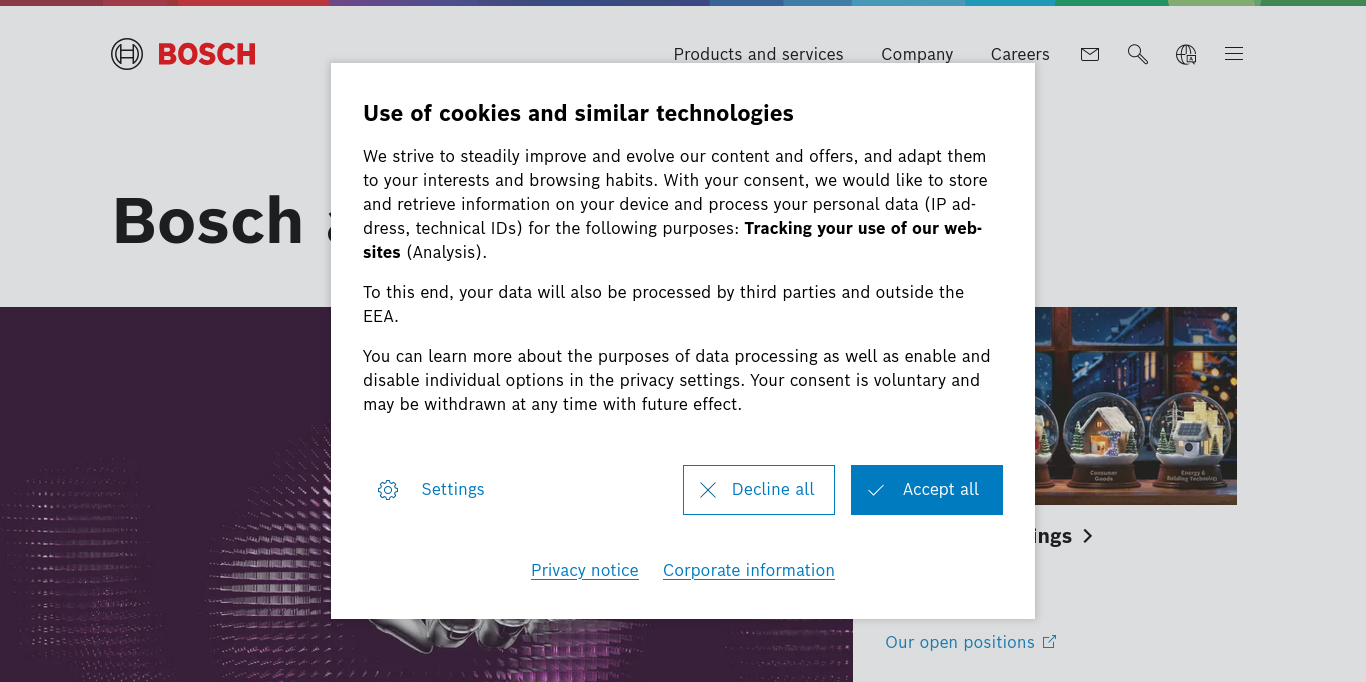Screen dimensions: 1366x682
Task: Expand the chevron arrow beside the teaser heading
Action: point(1088,536)
